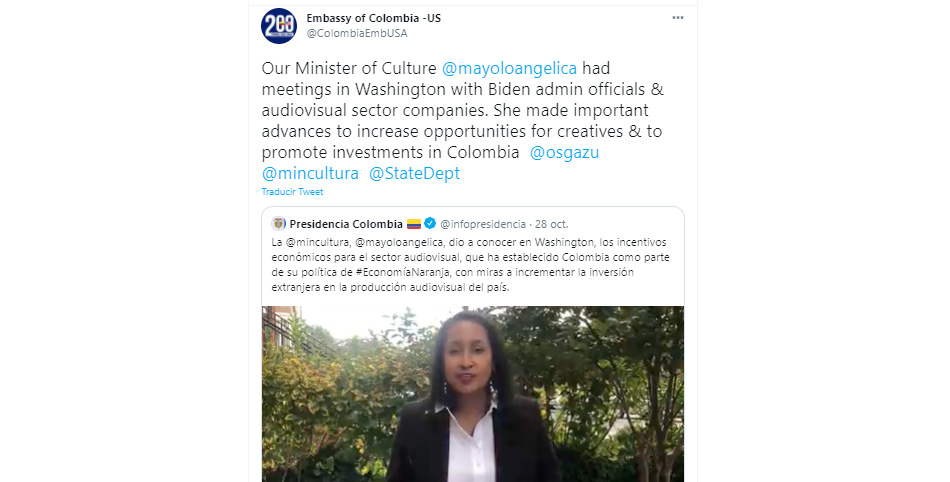Image resolution: width=950 pixels, height=482 pixels.
Task: Open Presidencia Colombia account name
Action: [x=346, y=224]
